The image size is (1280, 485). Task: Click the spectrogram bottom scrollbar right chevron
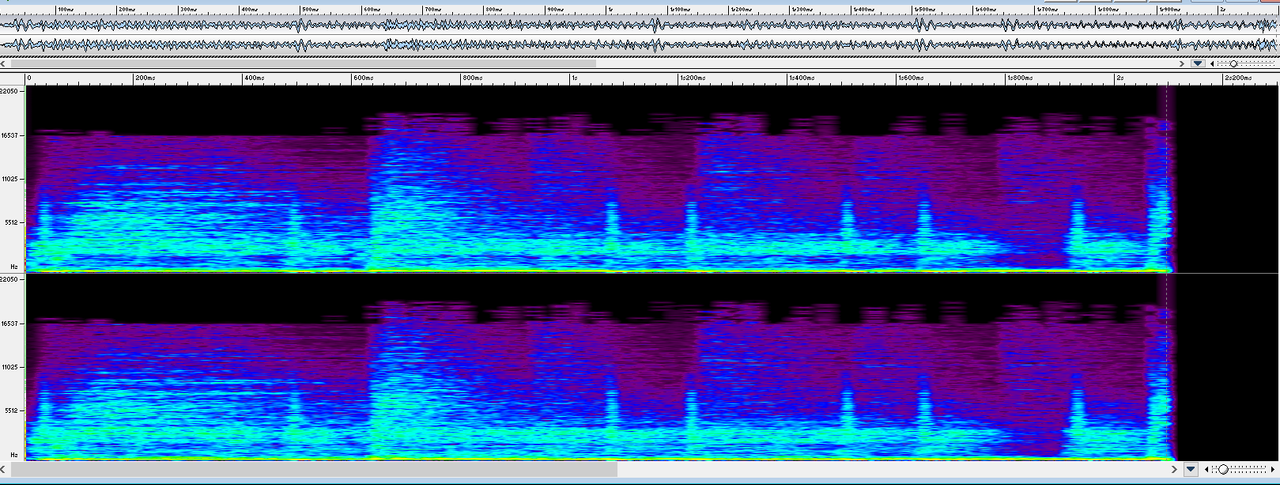[1174, 469]
